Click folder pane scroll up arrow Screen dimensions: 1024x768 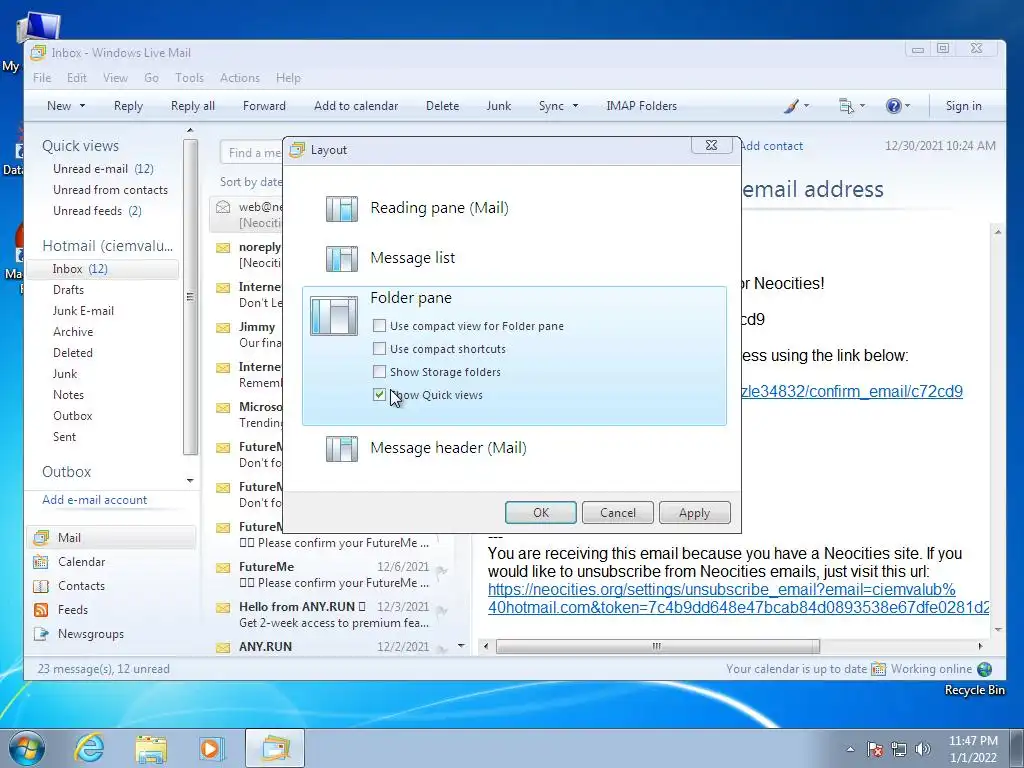pyautogui.click(x=190, y=131)
